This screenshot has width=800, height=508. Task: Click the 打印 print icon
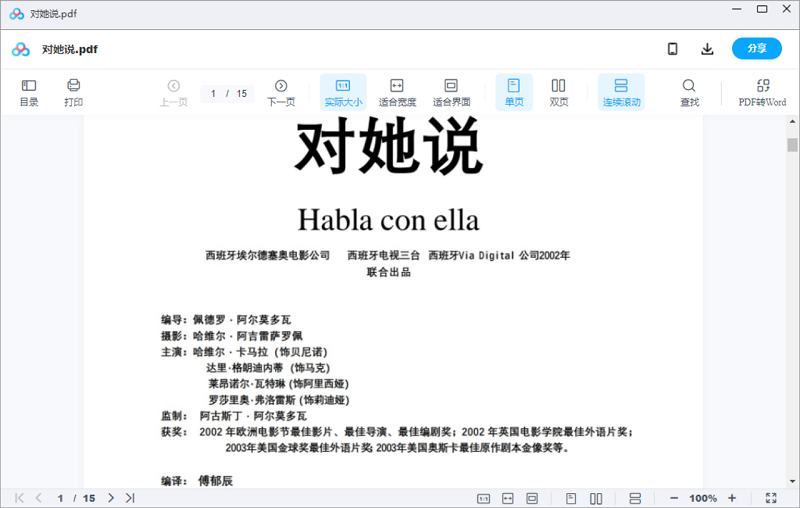click(73, 92)
